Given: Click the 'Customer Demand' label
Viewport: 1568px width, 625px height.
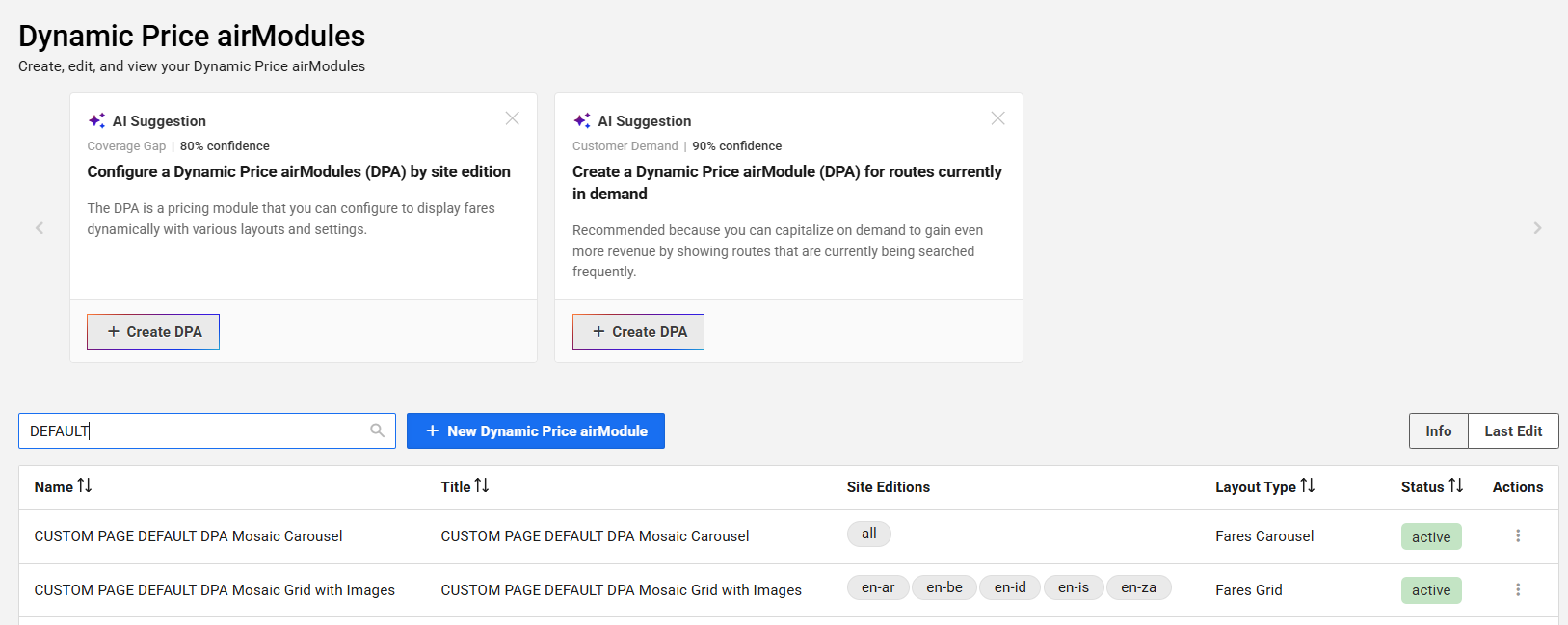Looking at the screenshot, I should pyautogui.click(x=625, y=146).
